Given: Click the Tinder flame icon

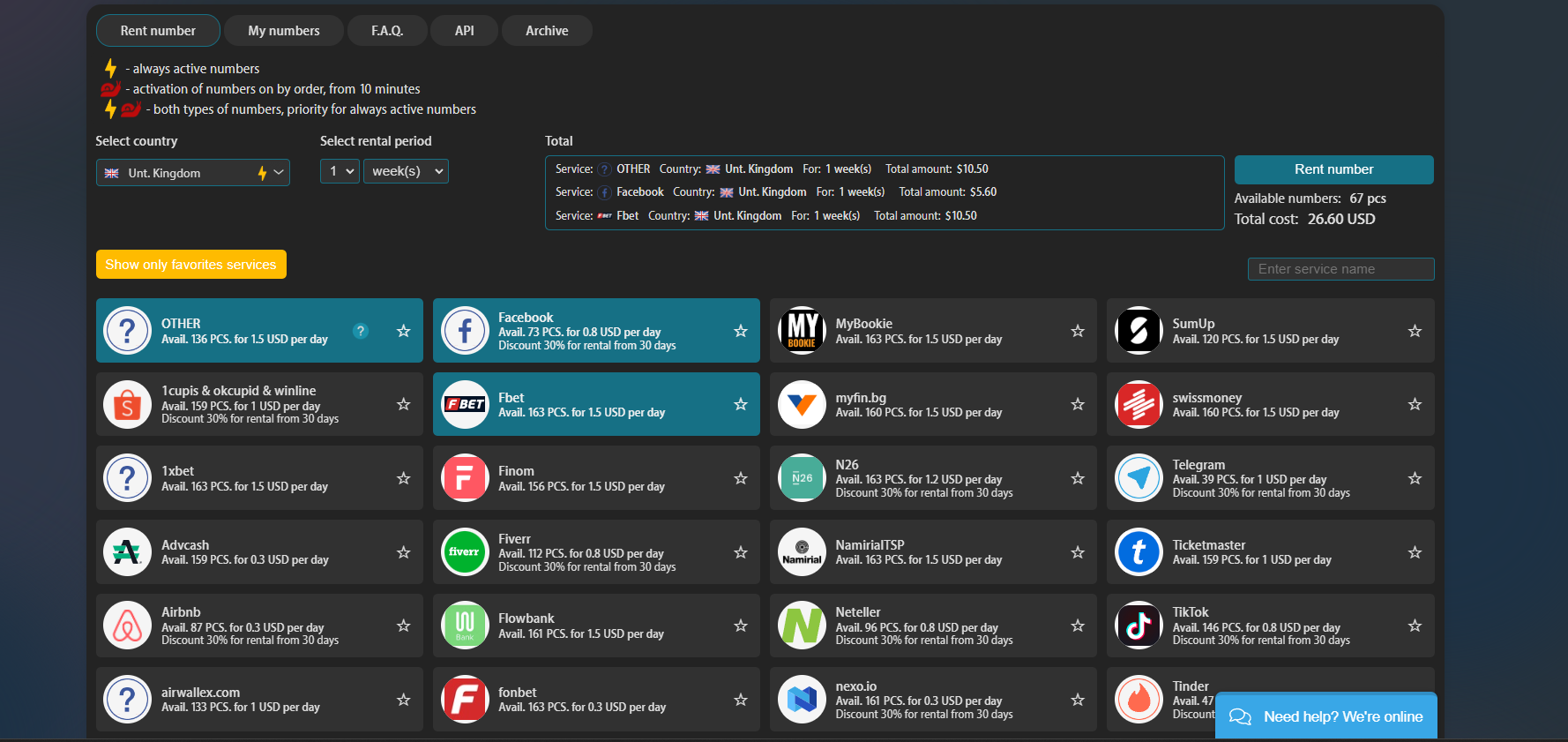Looking at the screenshot, I should coord(1139,700).
